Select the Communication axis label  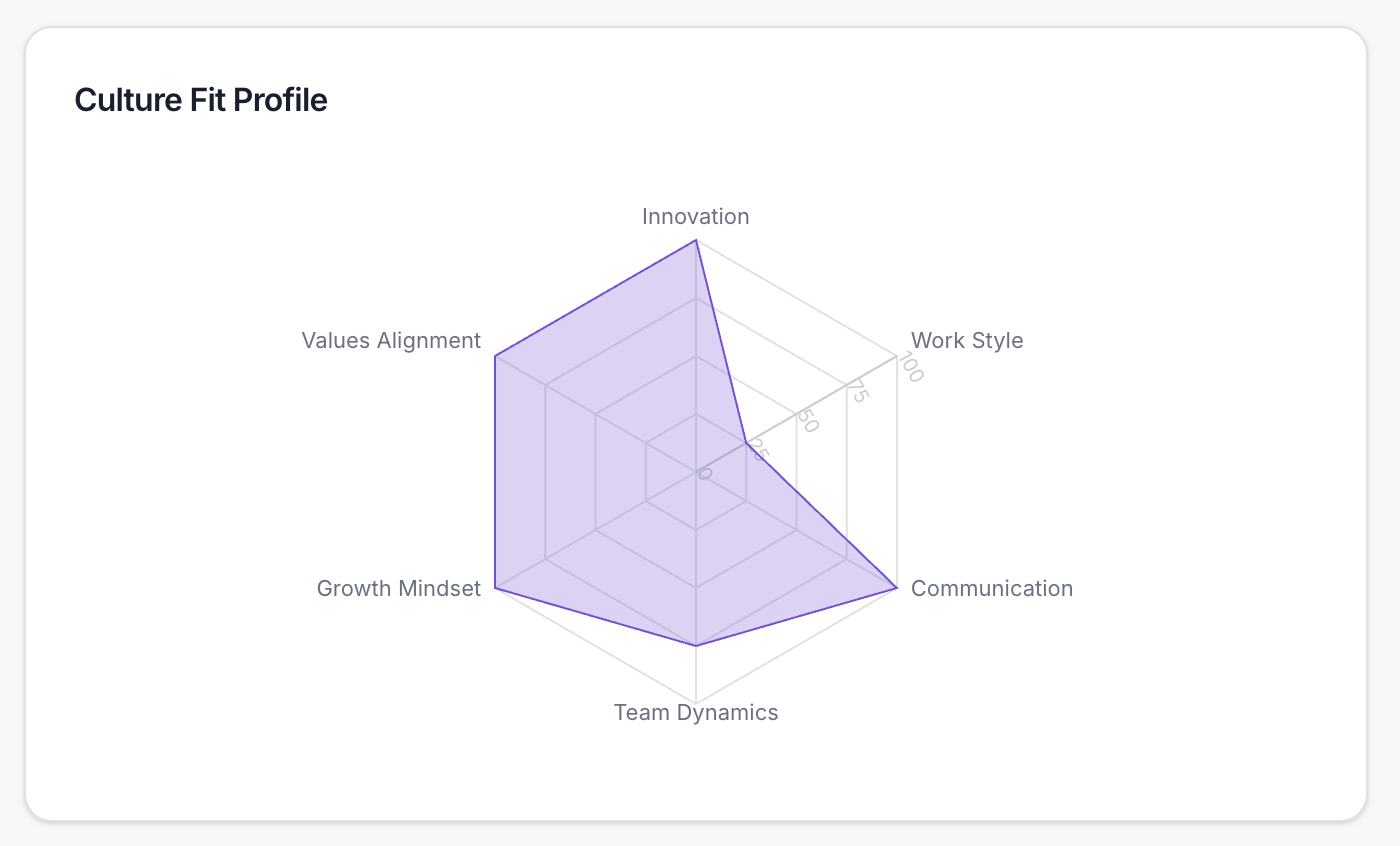[x=992, y=588]
